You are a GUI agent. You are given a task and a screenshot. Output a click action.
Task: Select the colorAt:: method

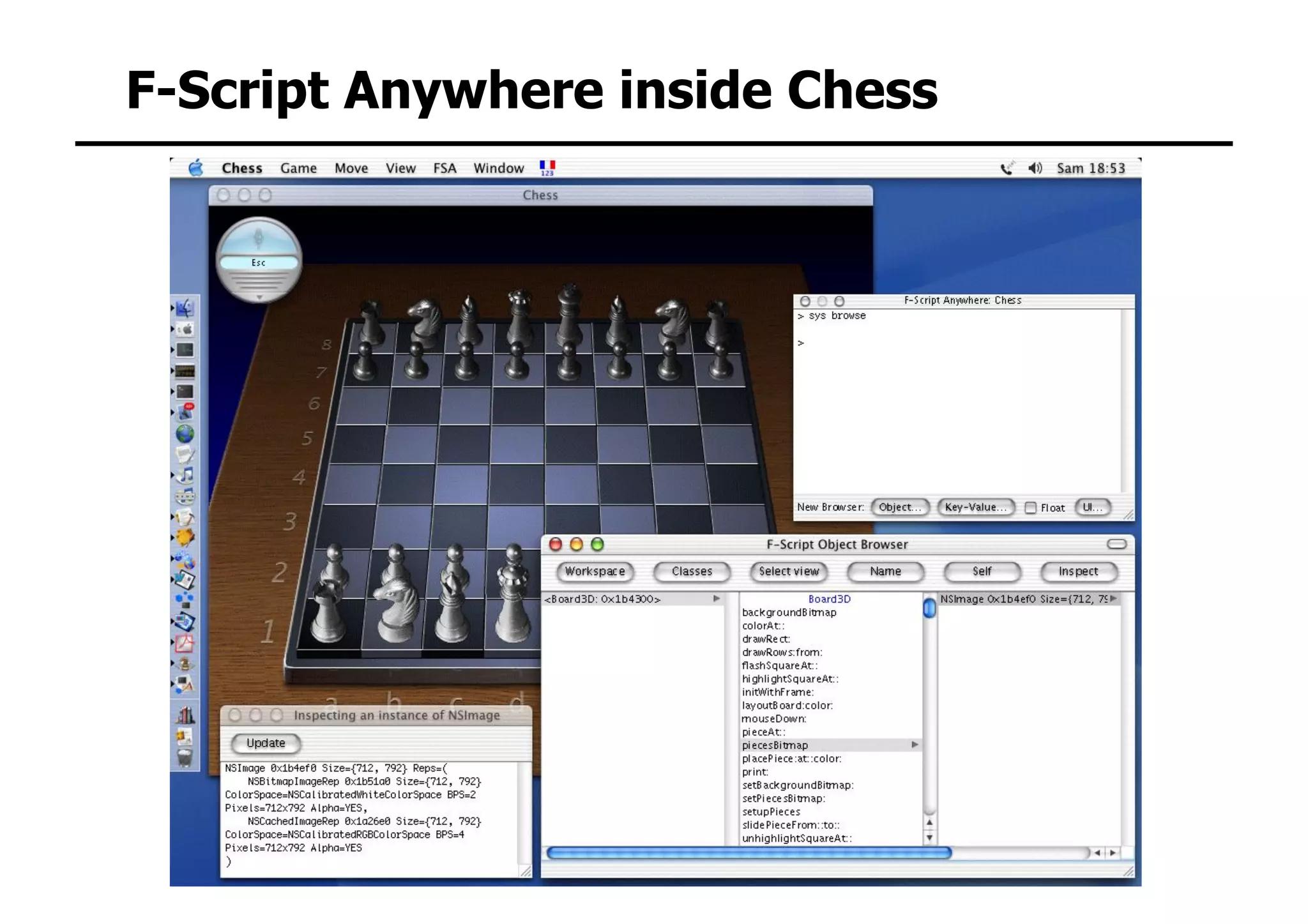763,626
